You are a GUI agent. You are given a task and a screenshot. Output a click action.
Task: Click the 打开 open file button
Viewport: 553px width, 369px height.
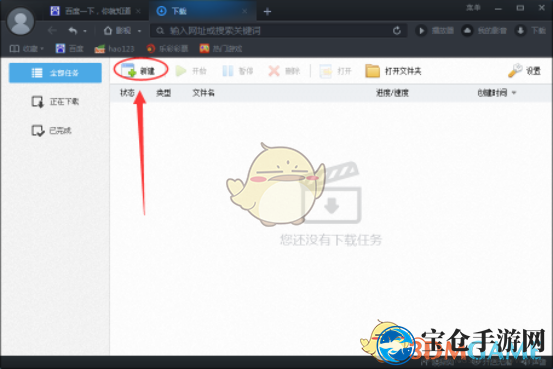[x=335, y=71]
